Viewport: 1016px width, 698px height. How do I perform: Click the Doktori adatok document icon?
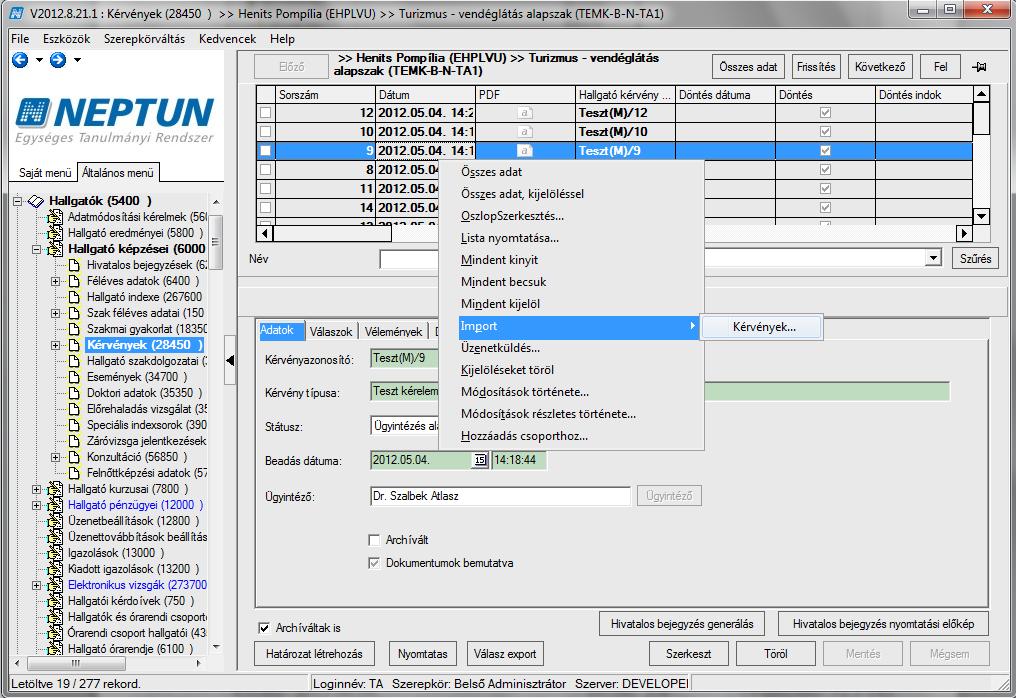click(75, 393)
